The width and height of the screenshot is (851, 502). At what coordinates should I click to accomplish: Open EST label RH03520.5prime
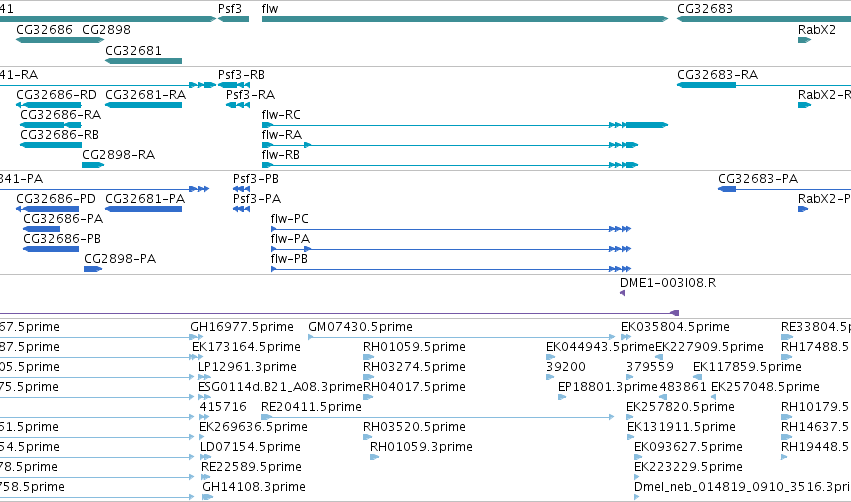414,428
